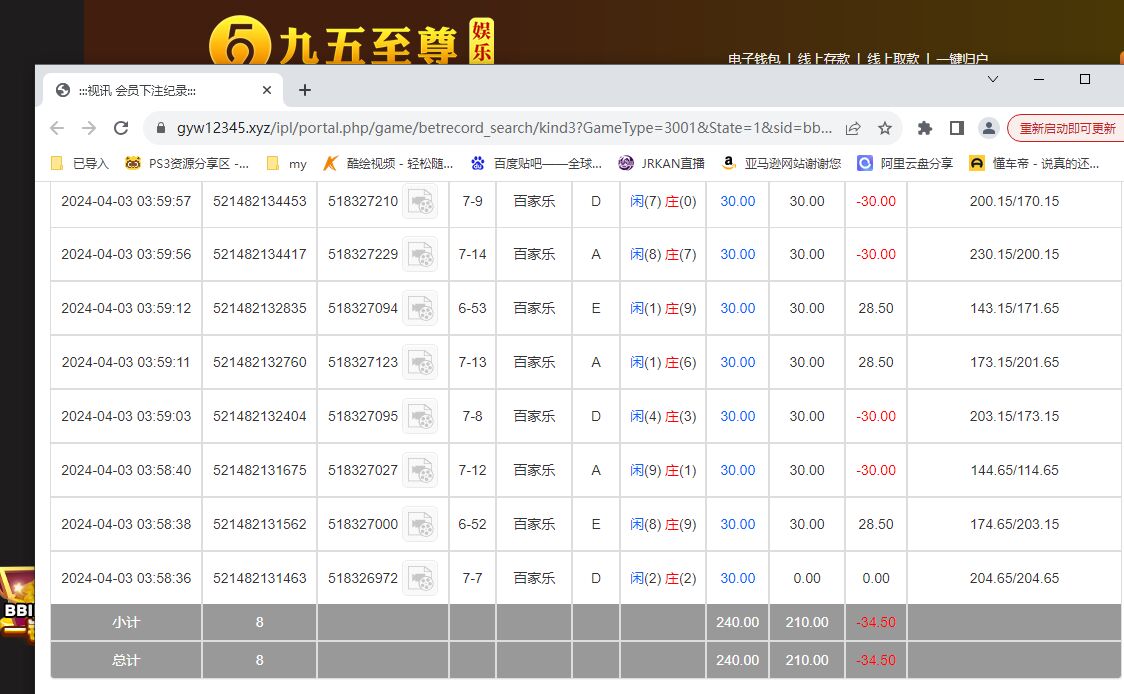Open the 懂车帝 bookmark
The image size is (1124, 694).
point(1034,163)
